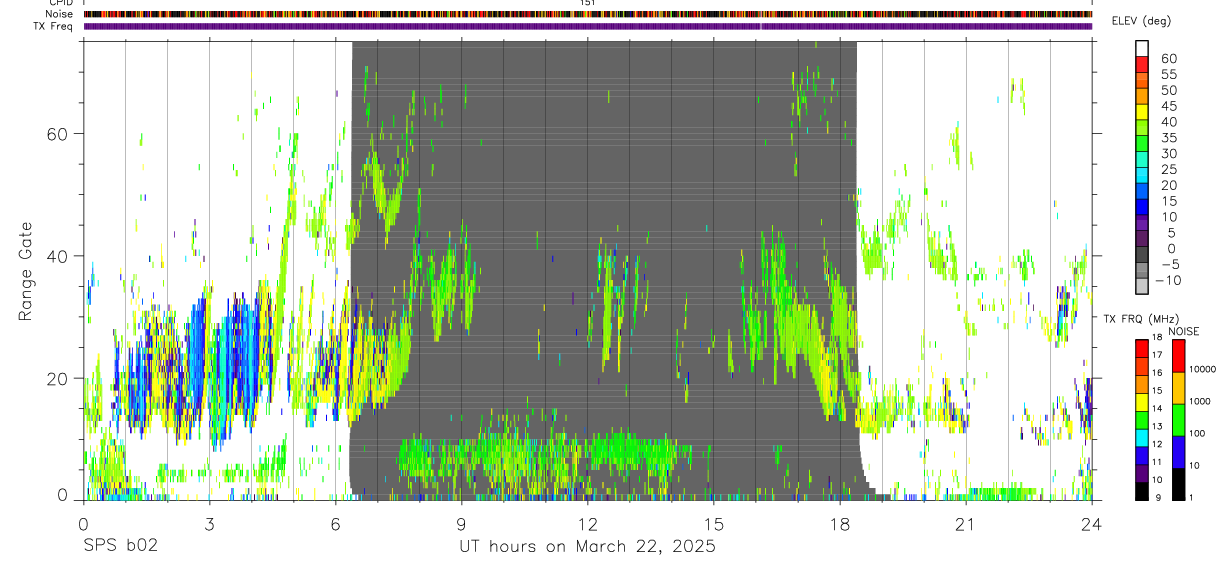1228x567 pixels.
Task: Click the '50' label on ELEV colorbar
Action: (x=1168, y=91)
